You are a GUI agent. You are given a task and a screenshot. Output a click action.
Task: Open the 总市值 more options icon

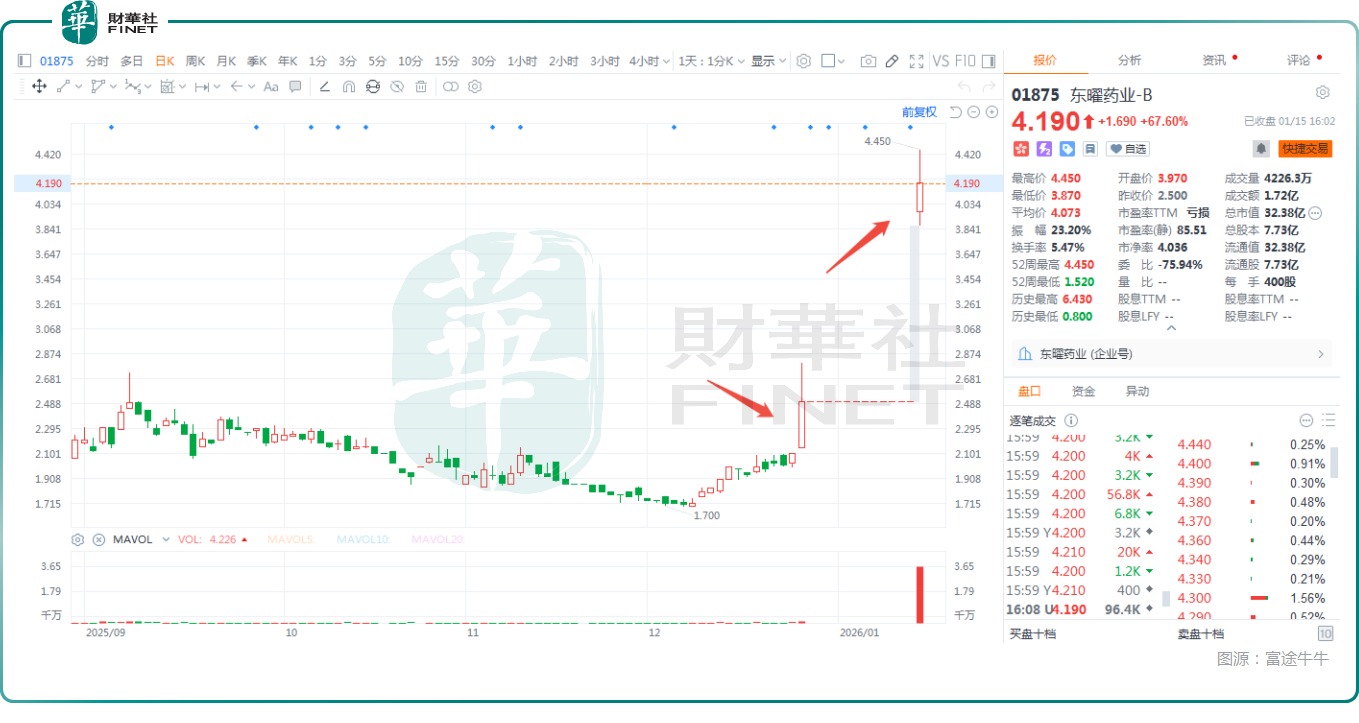coord(1316,213)
